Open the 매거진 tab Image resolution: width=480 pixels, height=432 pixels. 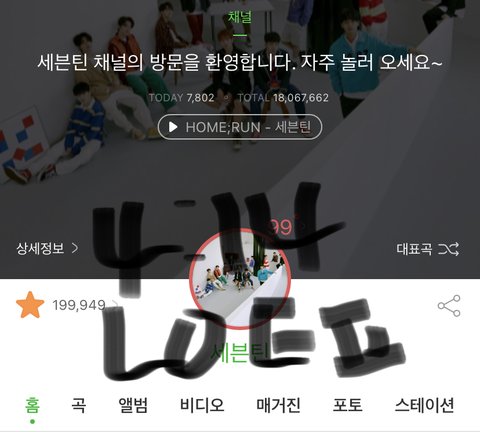(x=278, y=405)
